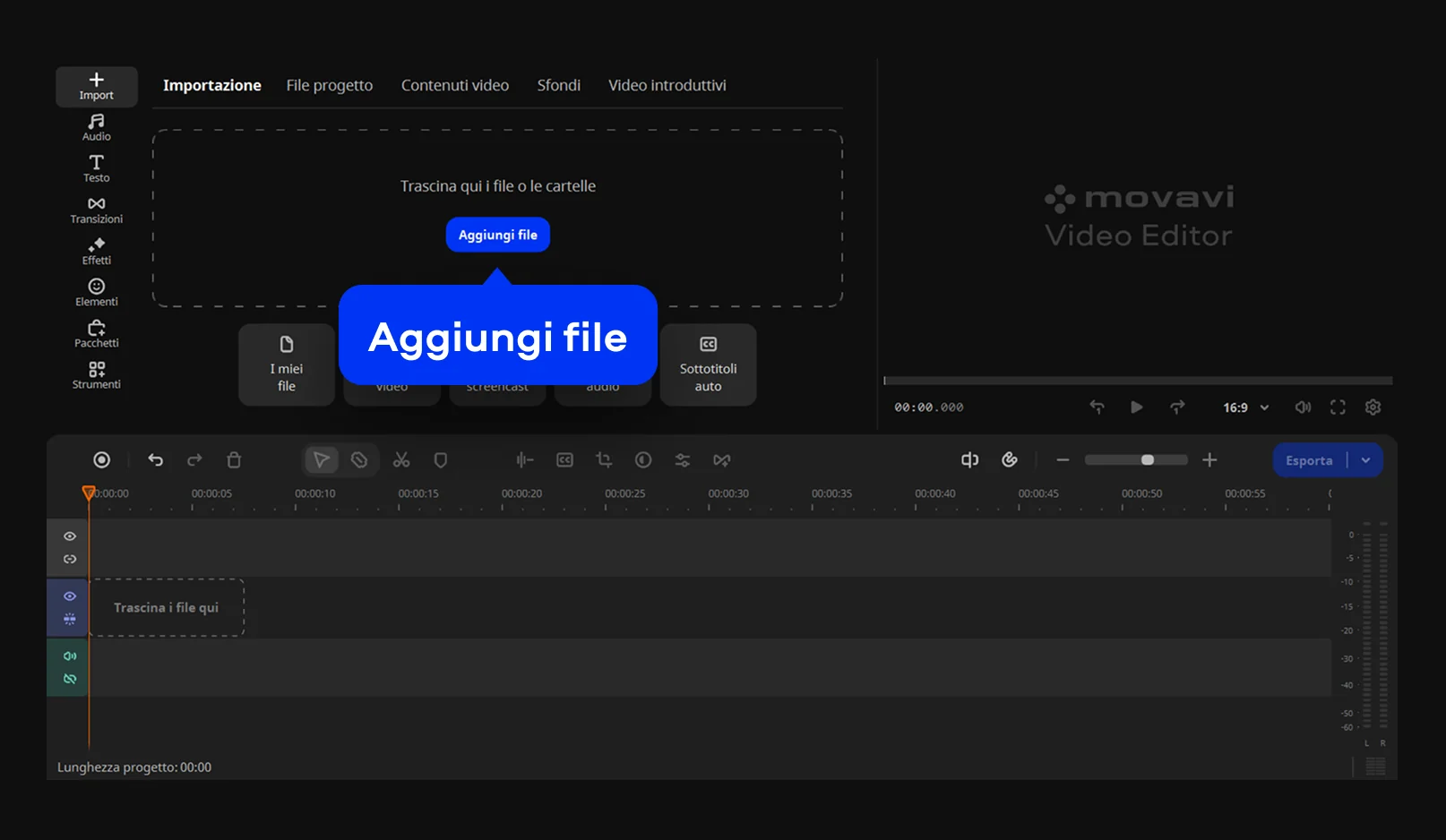The height and width of the screenshot is (840, 1446).
Task: Open the Audio panel in sidebar
Action: click(96, 127)
